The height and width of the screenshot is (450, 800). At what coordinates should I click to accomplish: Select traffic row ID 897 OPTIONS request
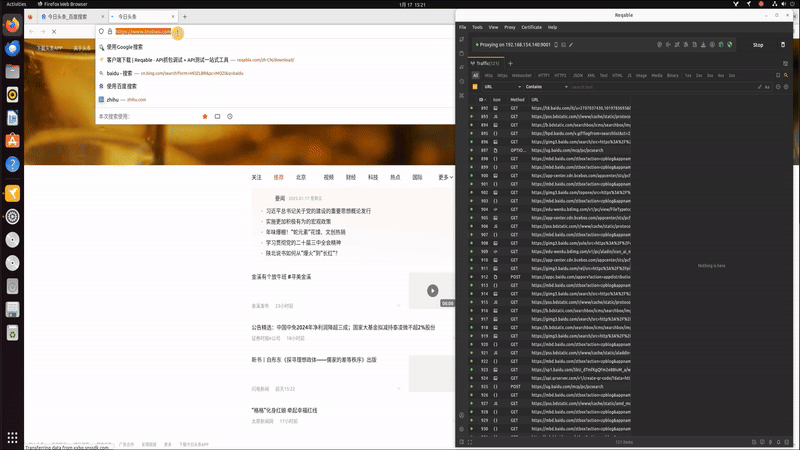pos(550,151)
